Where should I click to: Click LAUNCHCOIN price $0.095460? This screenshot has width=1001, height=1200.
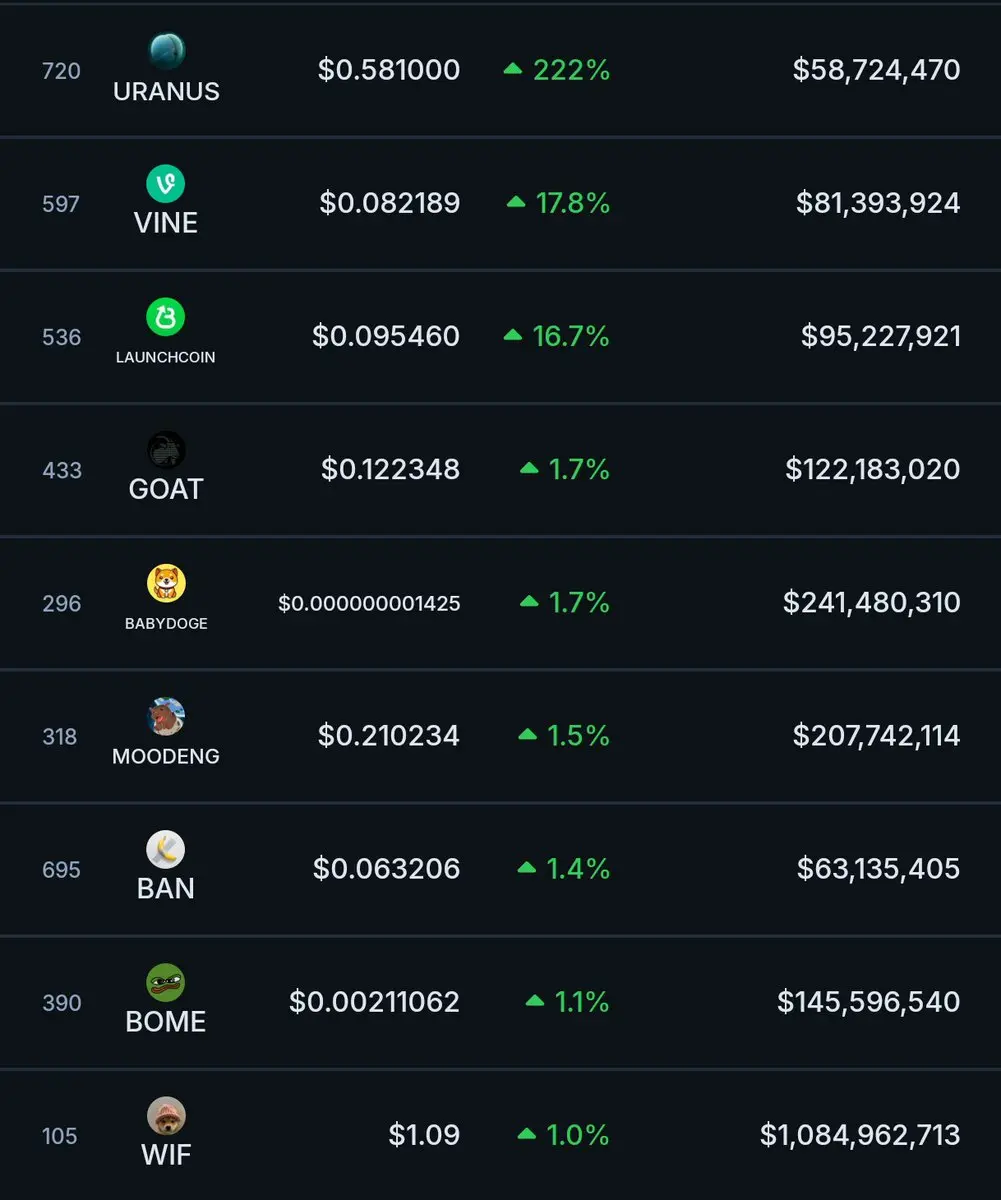point(386,336)
